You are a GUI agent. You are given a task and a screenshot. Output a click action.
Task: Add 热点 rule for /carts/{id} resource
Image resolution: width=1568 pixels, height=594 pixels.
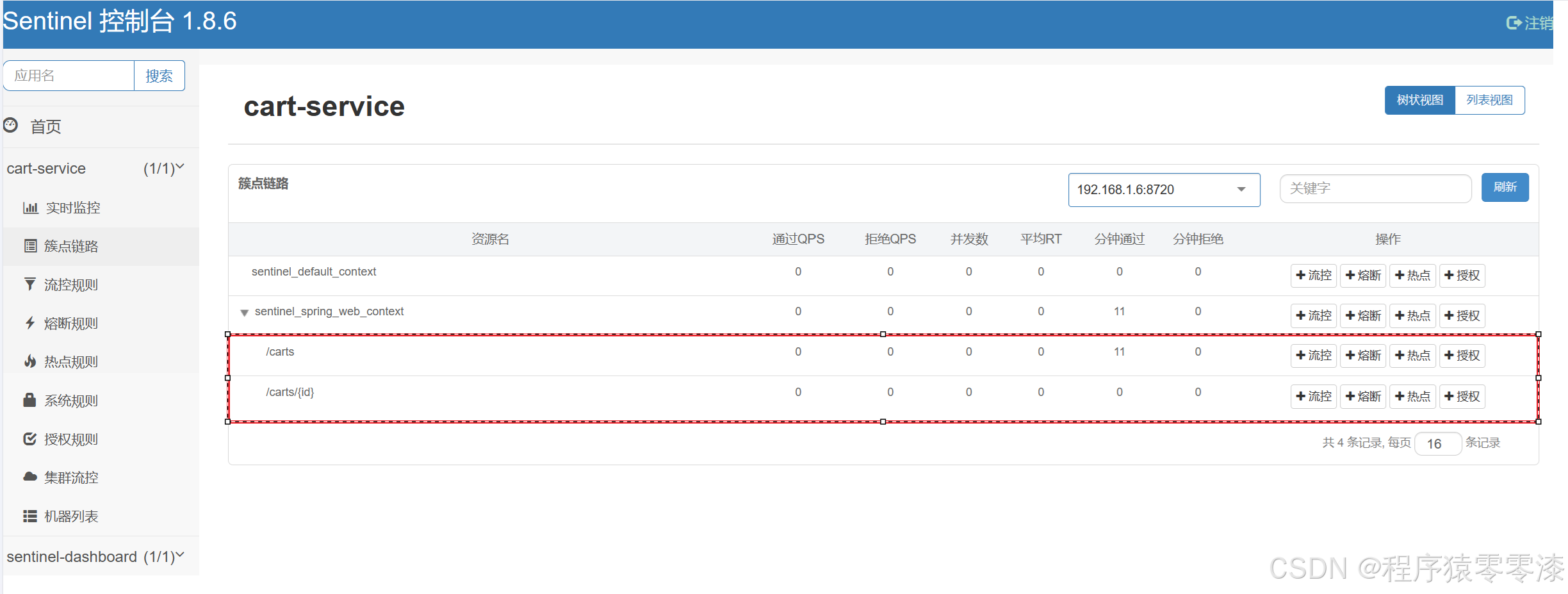[1412, 397]
